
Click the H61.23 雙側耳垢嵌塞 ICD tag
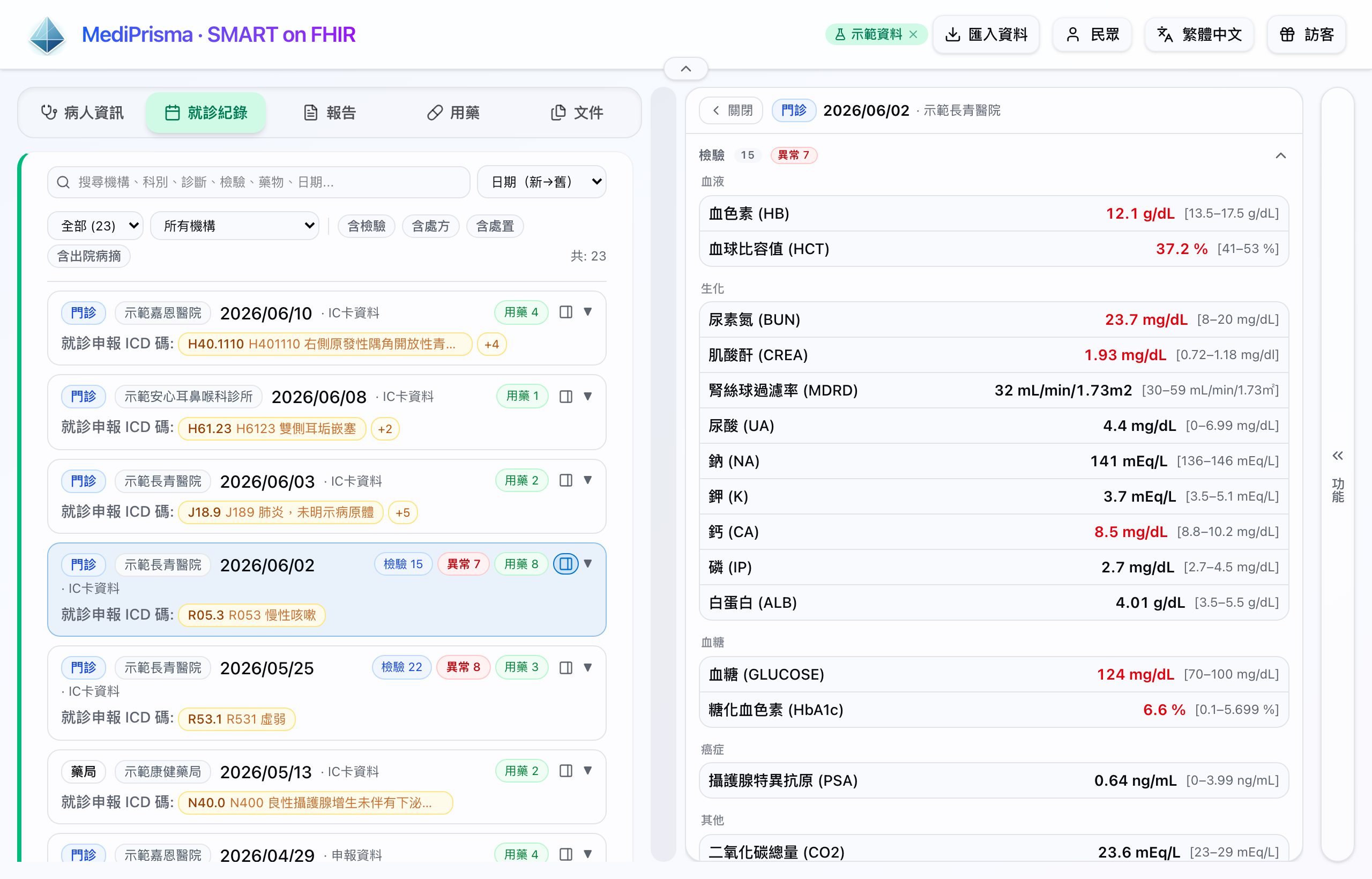(272, 429)
